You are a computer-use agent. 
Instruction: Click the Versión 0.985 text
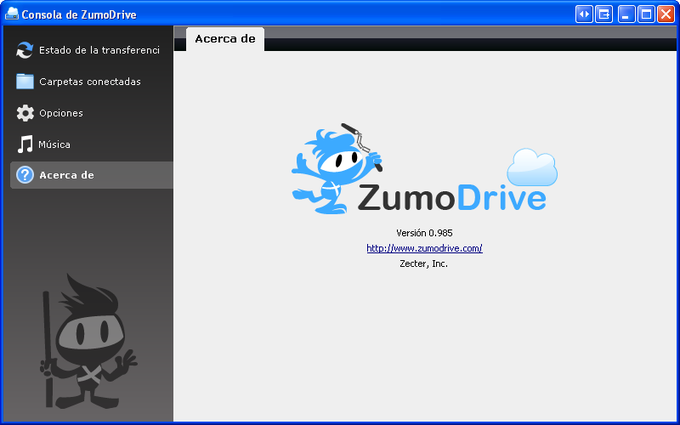pyautogui.click(x=424, y=233)
